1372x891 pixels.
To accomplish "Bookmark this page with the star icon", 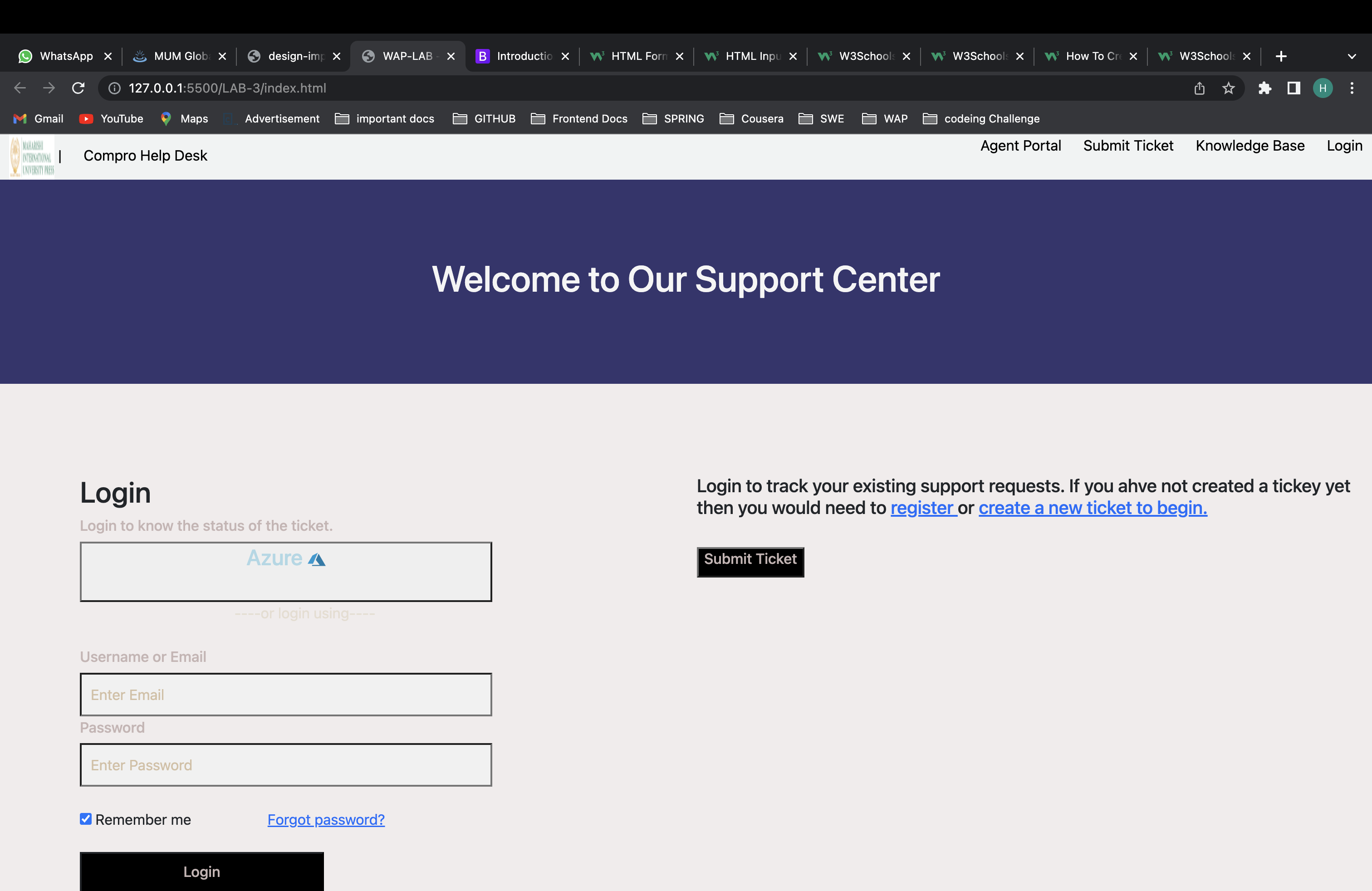I will [x=1229, y=88].
